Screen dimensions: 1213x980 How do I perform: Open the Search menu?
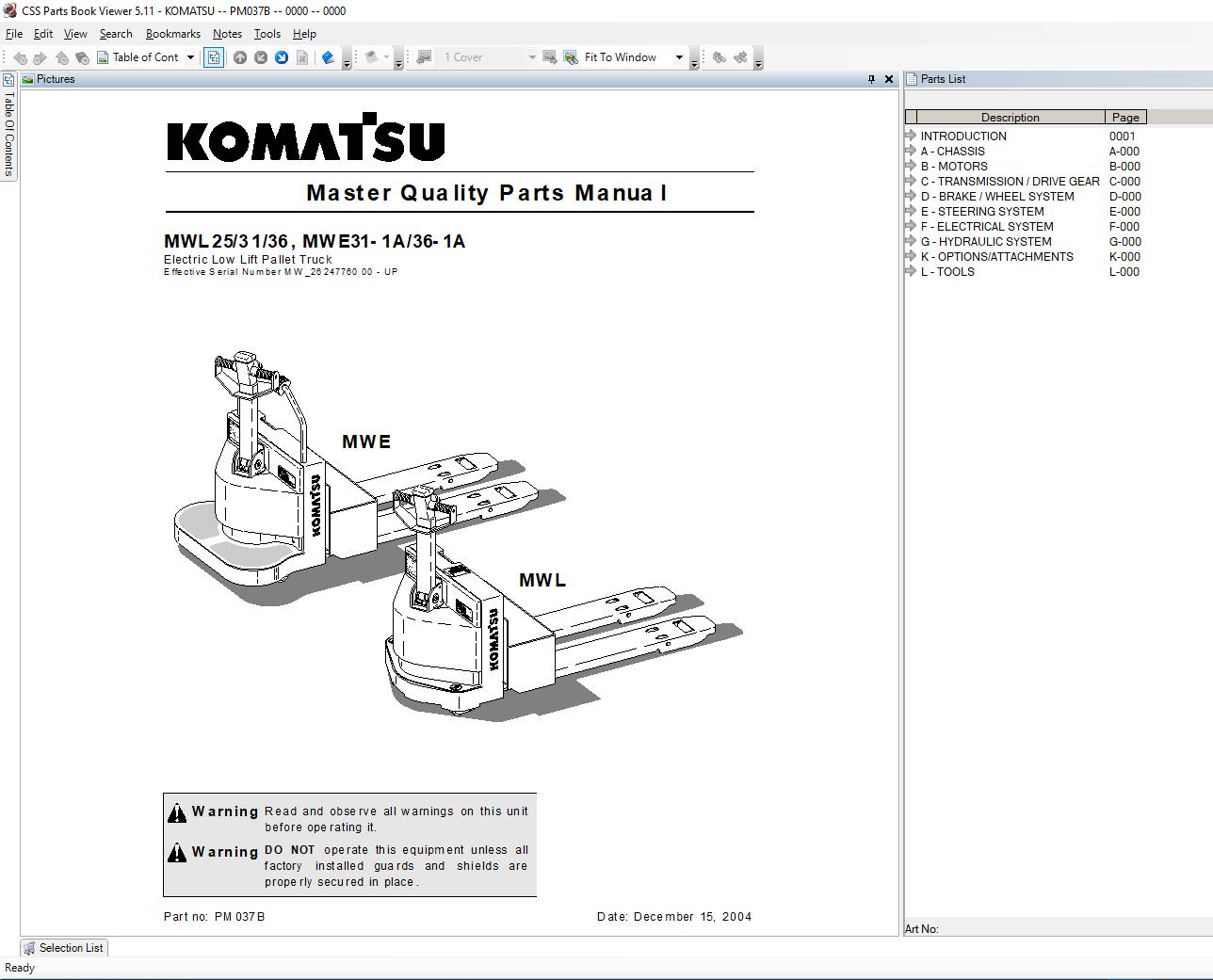coord(116,34)
